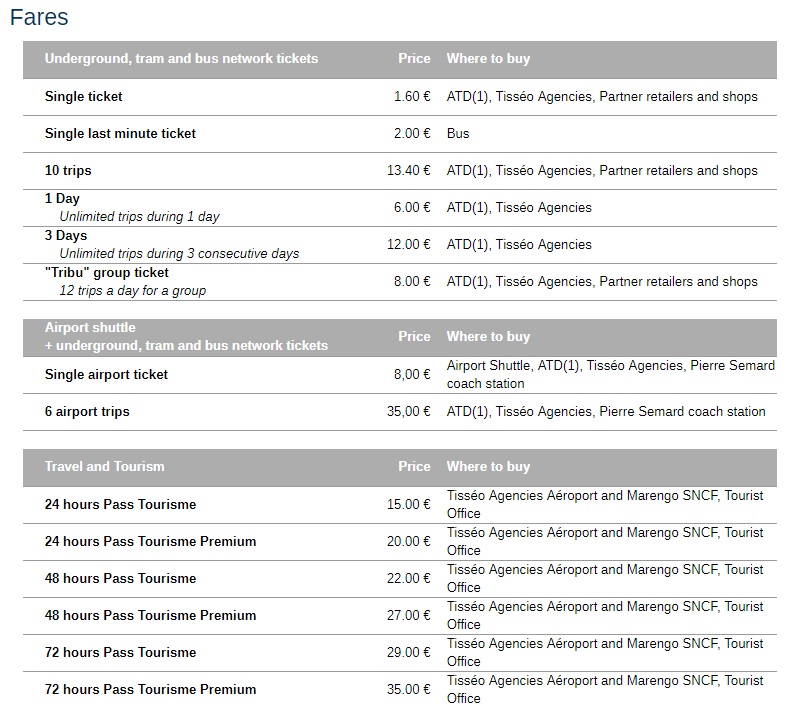This screenshot has width=794, height=707.
Task: Click the 3 Days ticket label
Action: pos(66,236)
